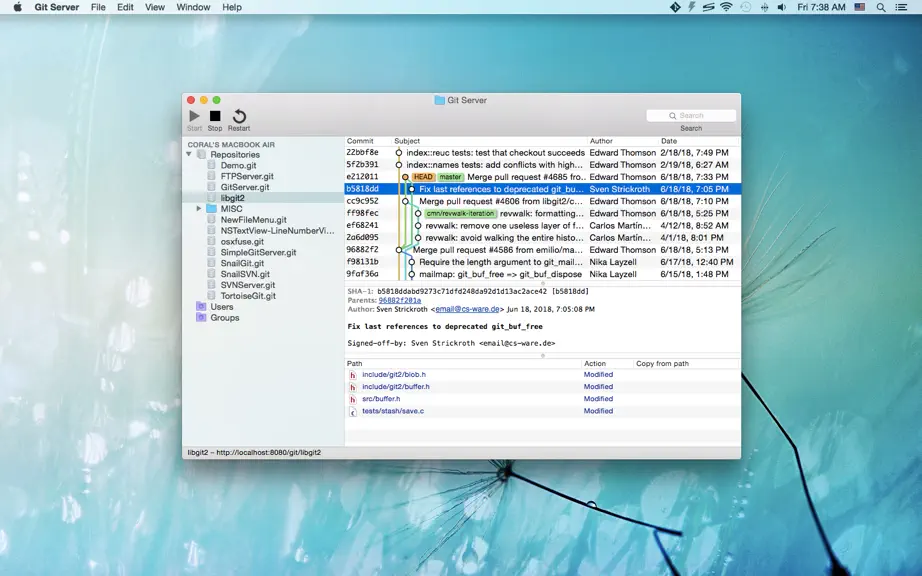Click the save.c source file icon

click(x=353, y=411)
